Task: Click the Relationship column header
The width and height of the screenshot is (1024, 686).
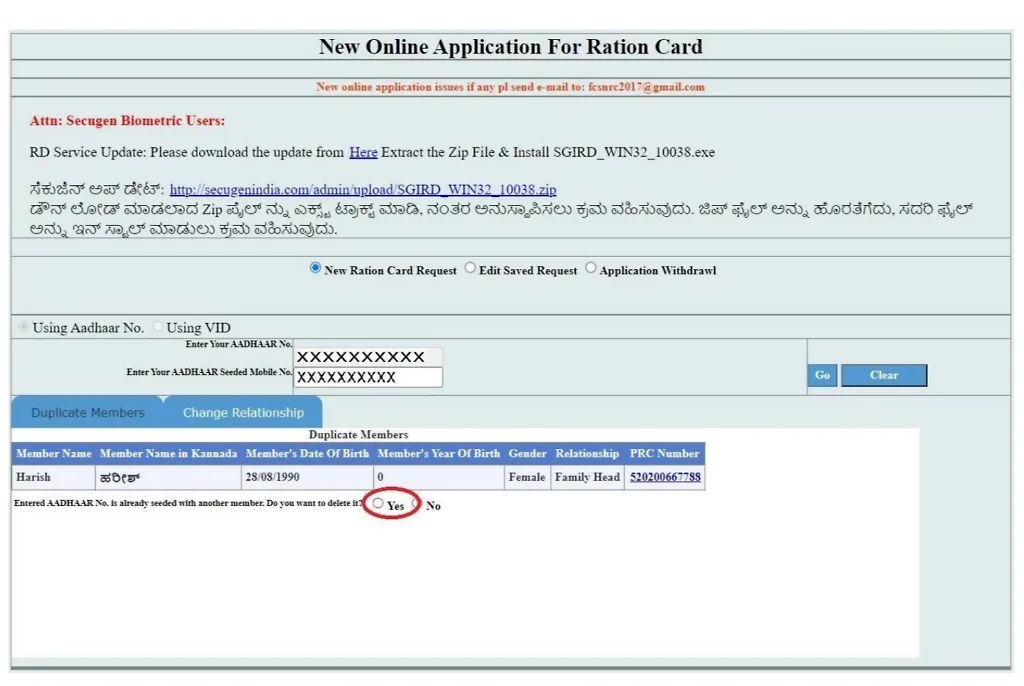Action: pos(587,453)
